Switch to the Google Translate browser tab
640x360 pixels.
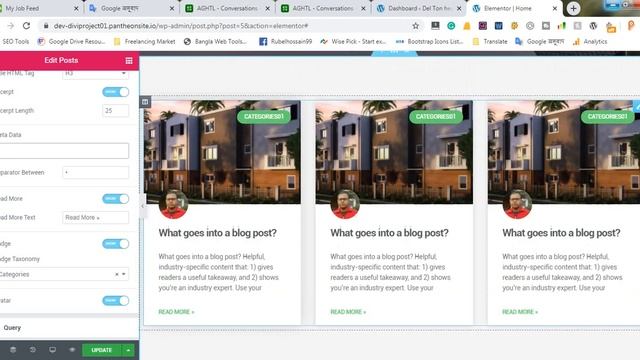click(131, 8)
